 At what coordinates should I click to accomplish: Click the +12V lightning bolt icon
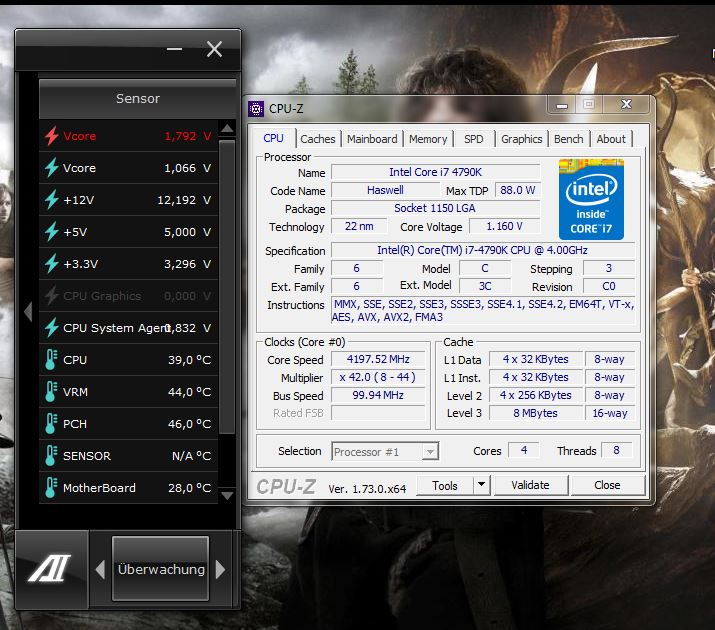tap(52, 200)
